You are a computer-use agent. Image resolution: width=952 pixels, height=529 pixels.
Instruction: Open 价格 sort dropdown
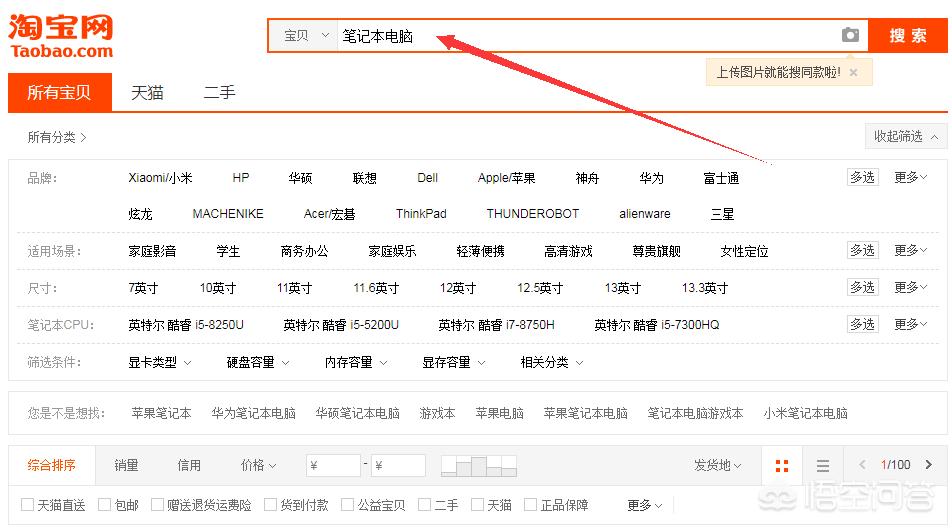click(259, 465)
